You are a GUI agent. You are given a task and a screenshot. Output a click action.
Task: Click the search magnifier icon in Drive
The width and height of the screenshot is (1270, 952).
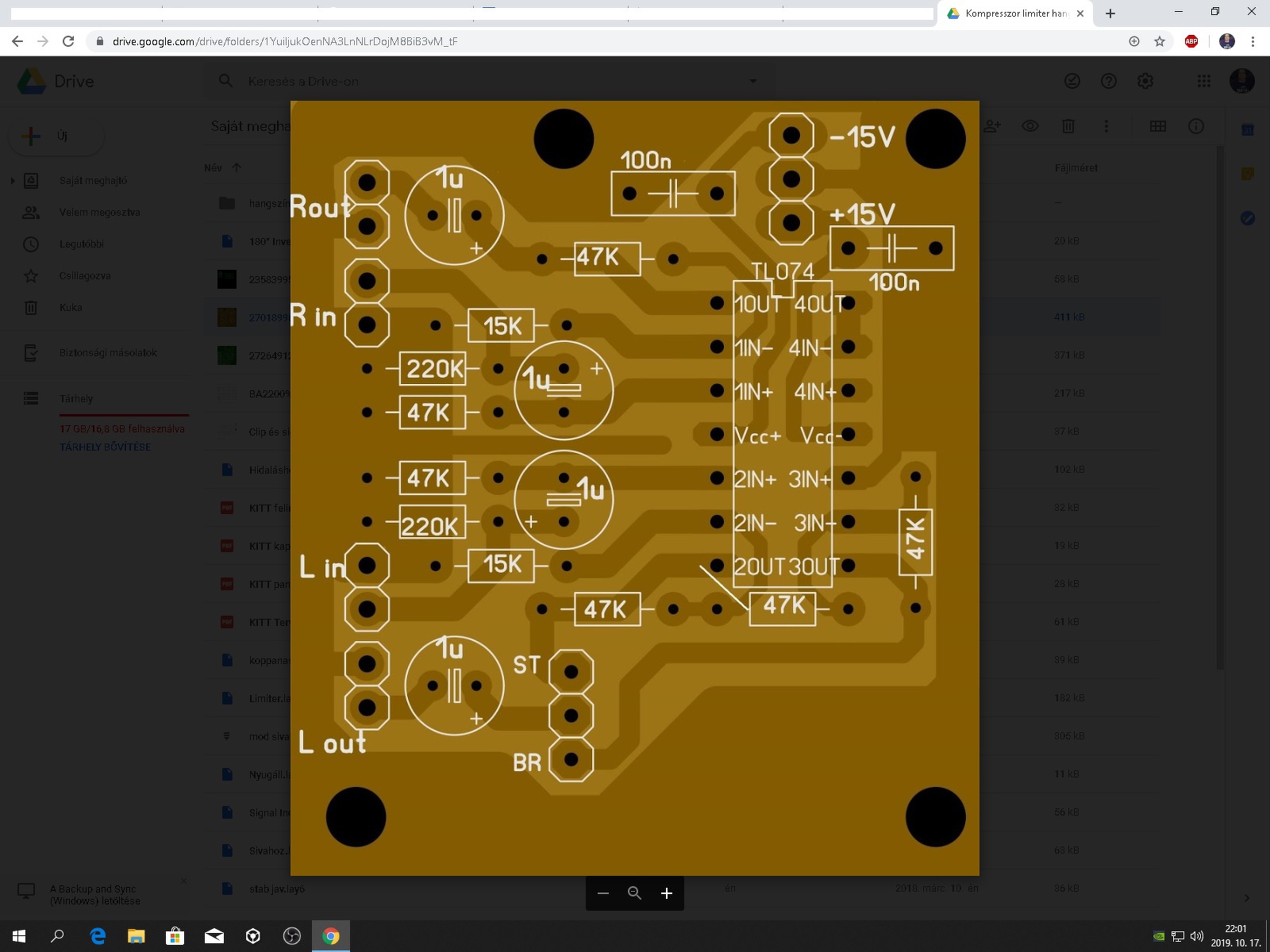(x=226, y=81)
